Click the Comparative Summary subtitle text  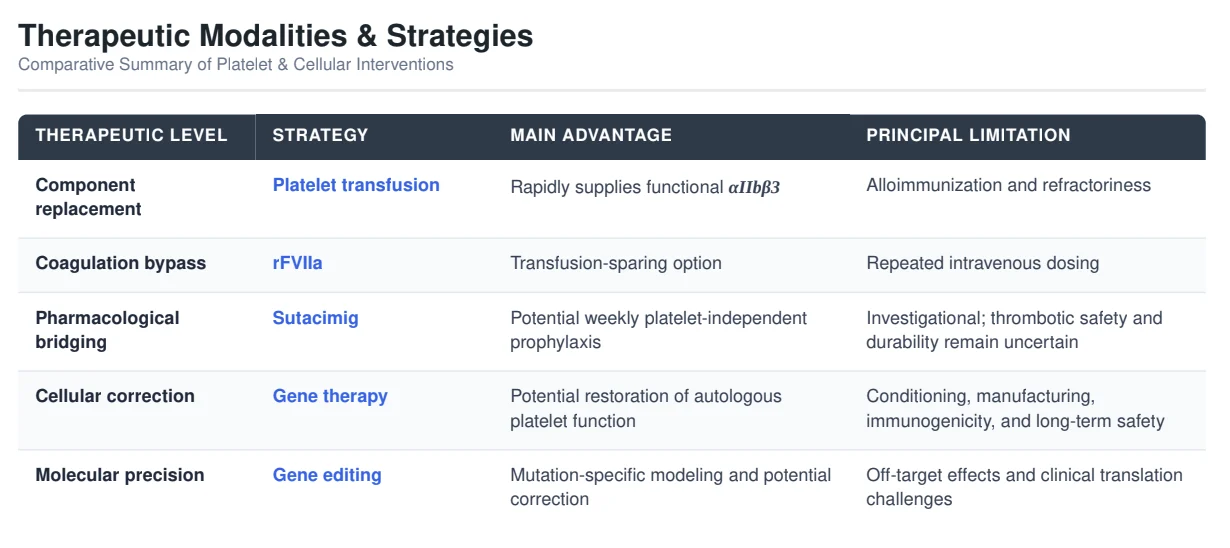[236, 64]
